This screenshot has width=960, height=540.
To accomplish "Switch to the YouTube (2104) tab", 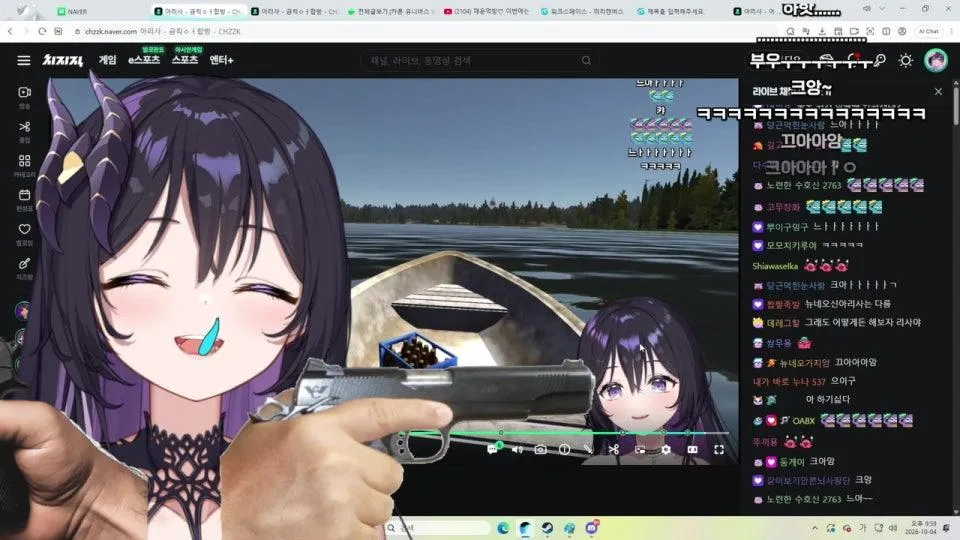I will pyautogui.click(x=487, y=11).
